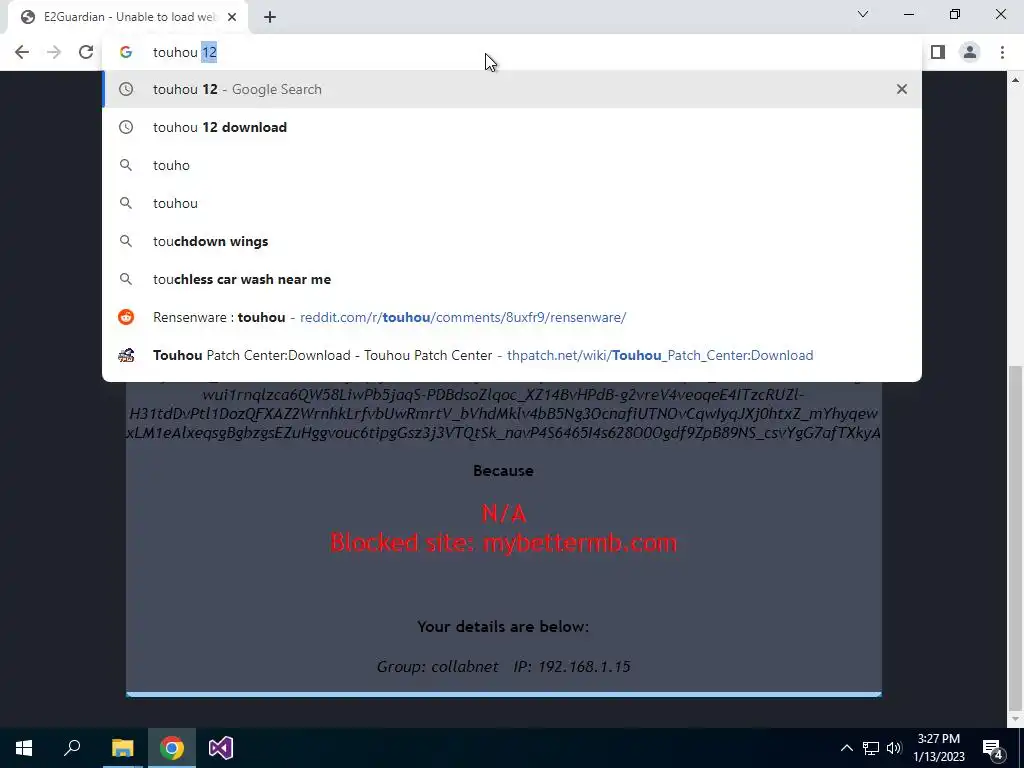Open the Chrome profile menu
The width and height of the screenshot is (1024, 768).
click(x=970, y=52)
